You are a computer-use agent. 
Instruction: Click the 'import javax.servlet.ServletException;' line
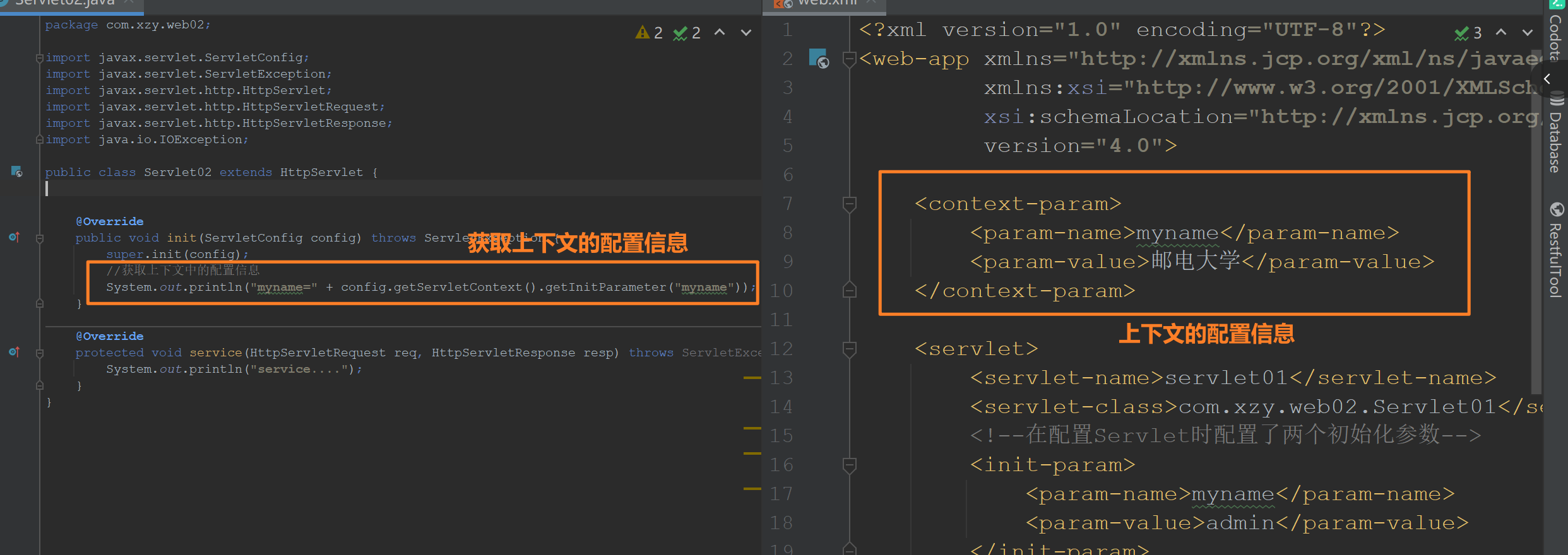(188, 74)
